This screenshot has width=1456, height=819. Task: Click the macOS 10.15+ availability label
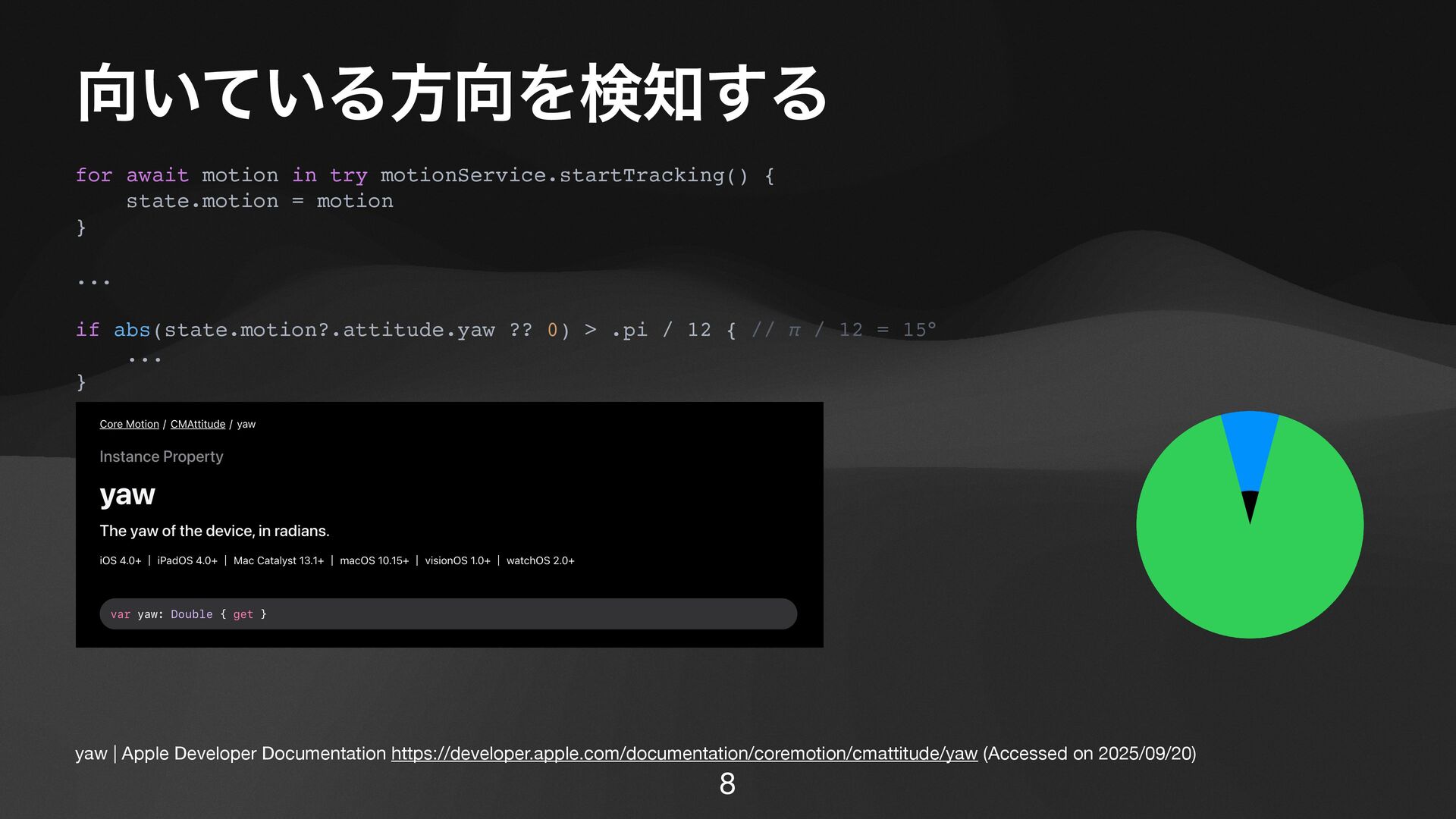[x=374, y=561]
